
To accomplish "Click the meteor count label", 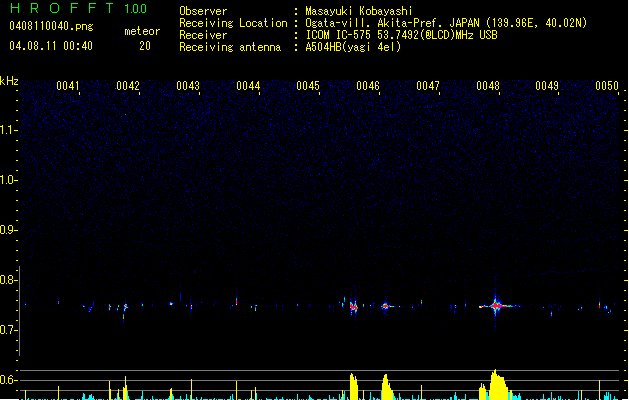I will [142, 31].
